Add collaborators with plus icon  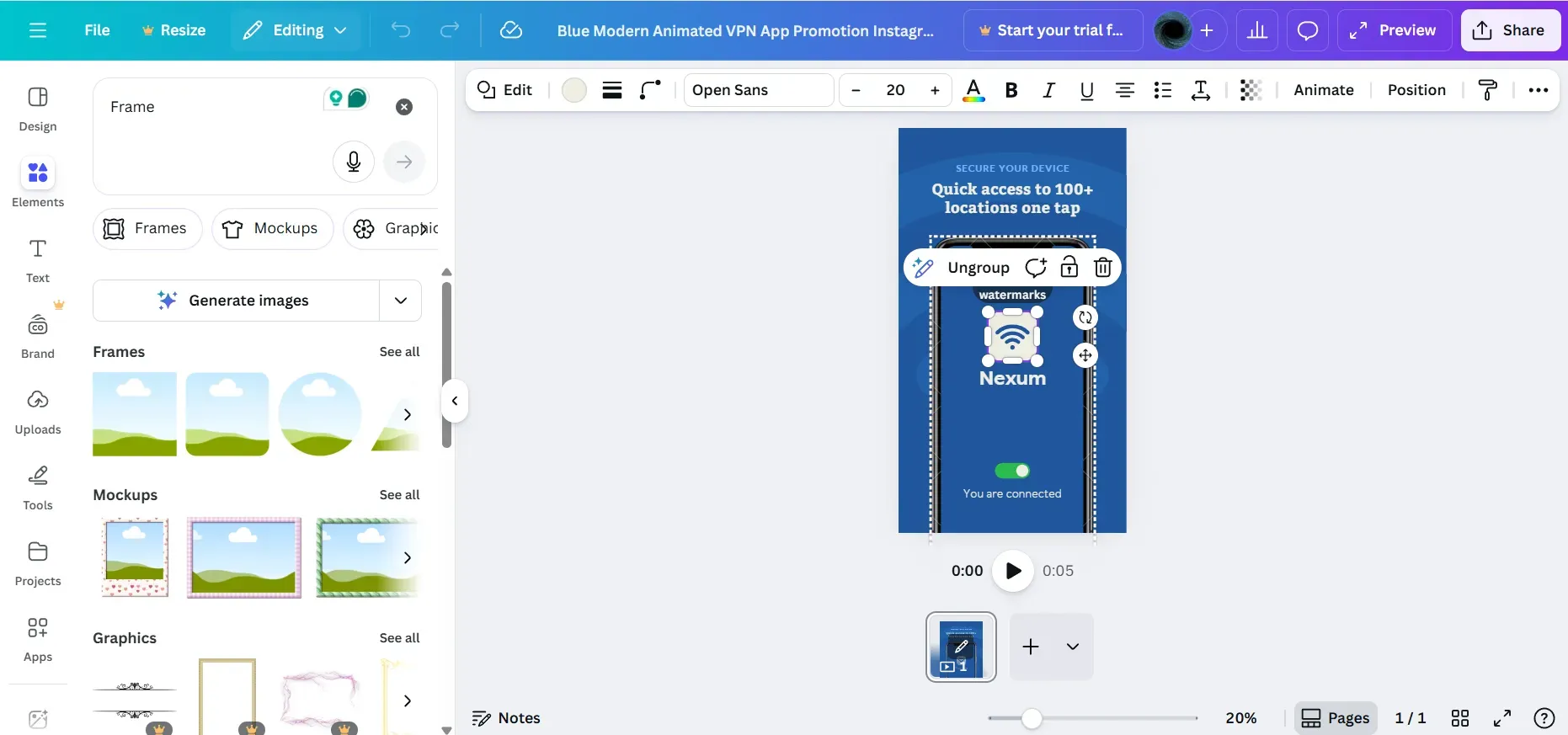[1207, 30]
